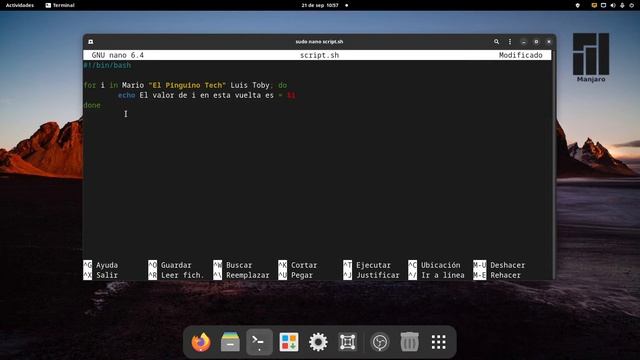This screenshot has width=640, height=360.
Task: Click the word echo in the script
Action: click(x=127, y=95)
